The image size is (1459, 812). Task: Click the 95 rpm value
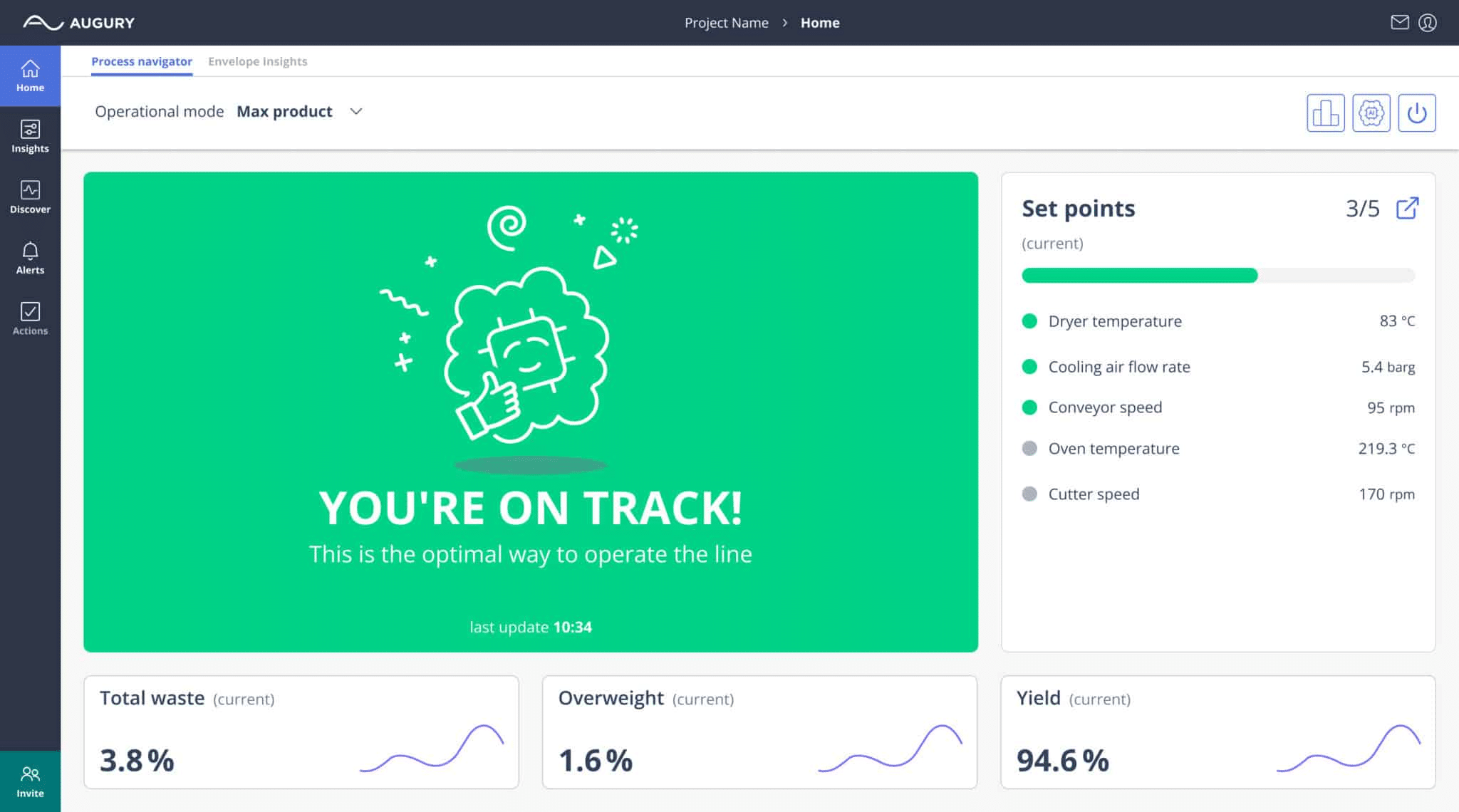click(1391, 407)
